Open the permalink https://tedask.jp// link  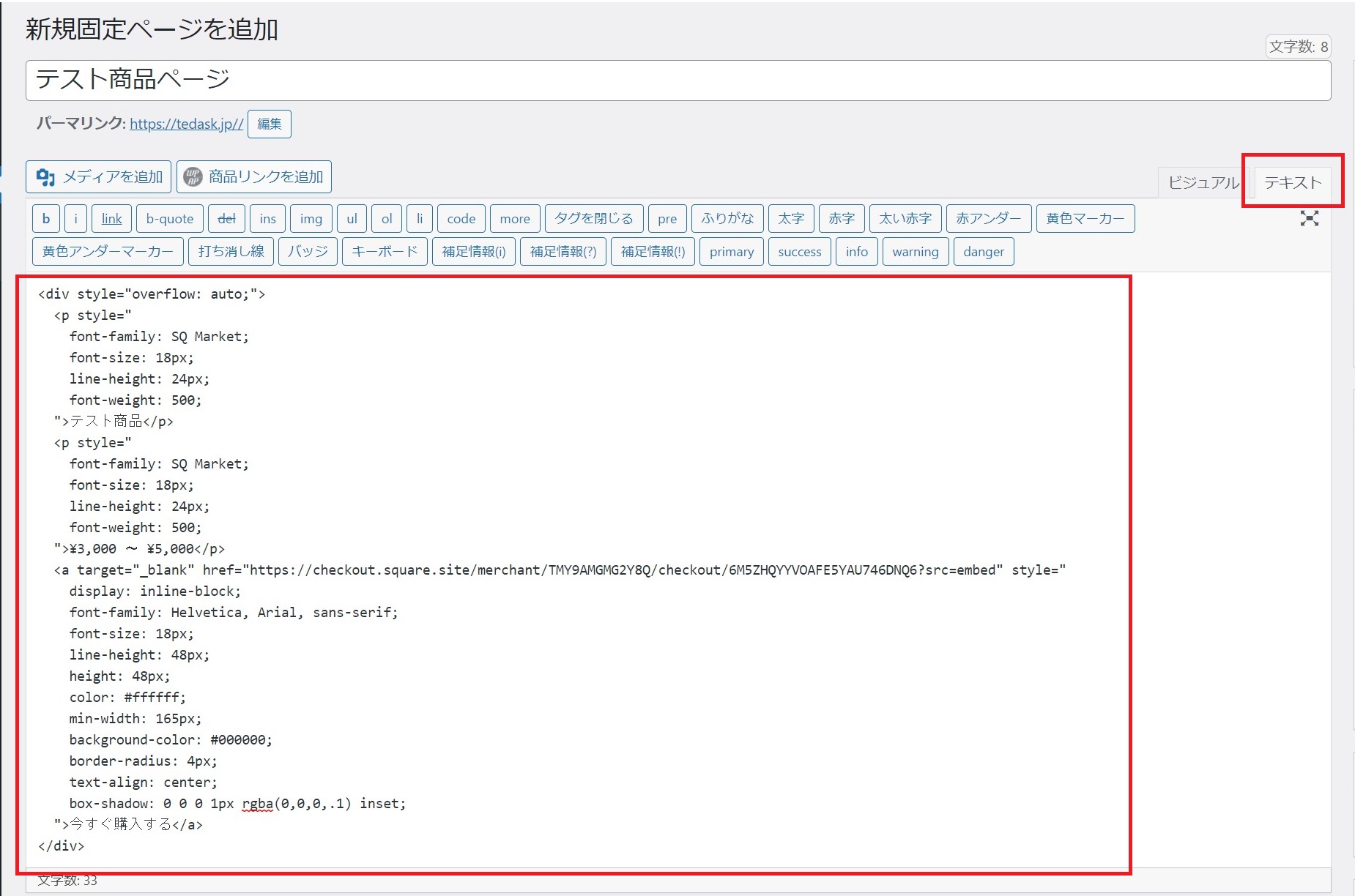coord(186,124)
